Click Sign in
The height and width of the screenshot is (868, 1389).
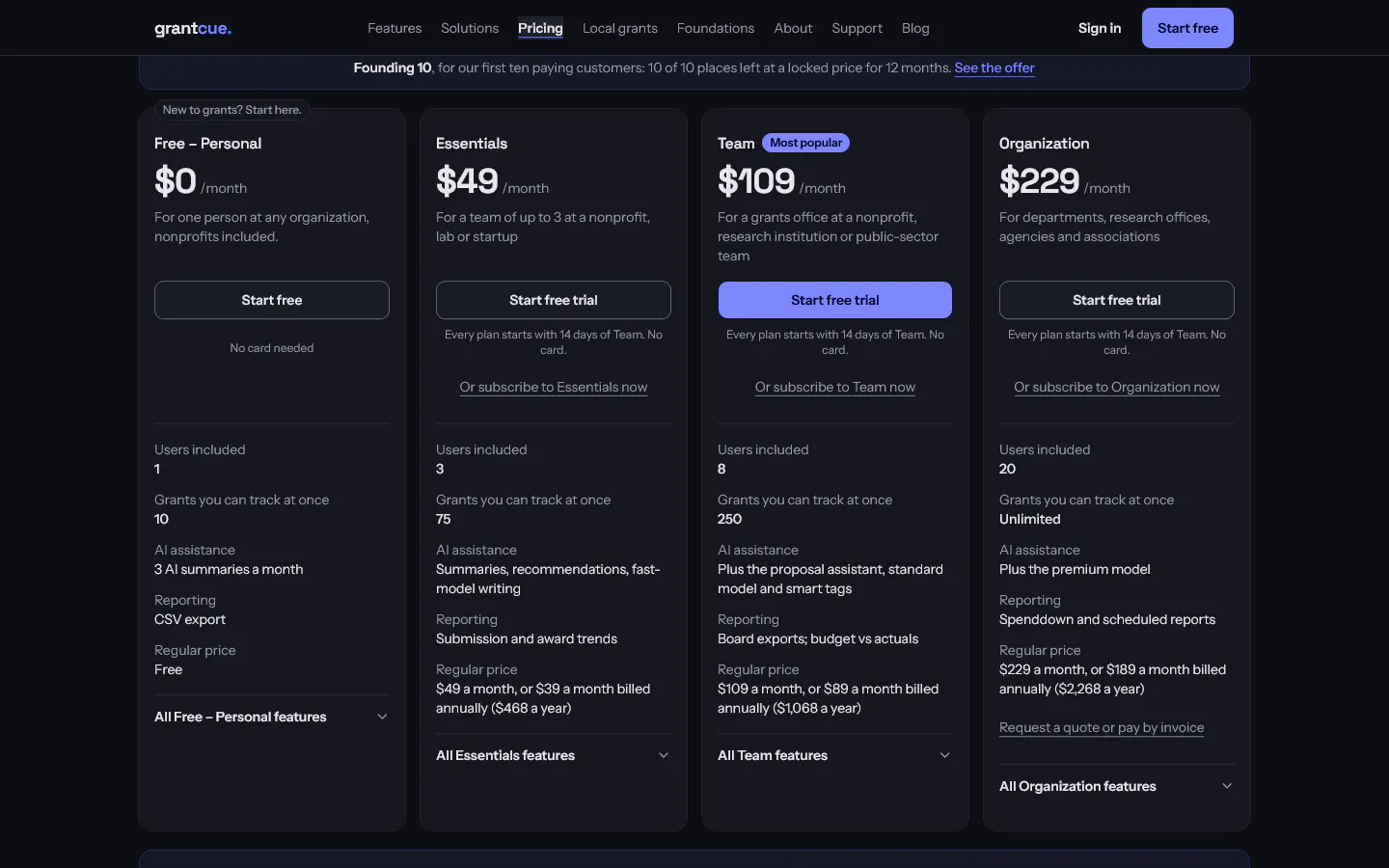(x=1100, y=28)
